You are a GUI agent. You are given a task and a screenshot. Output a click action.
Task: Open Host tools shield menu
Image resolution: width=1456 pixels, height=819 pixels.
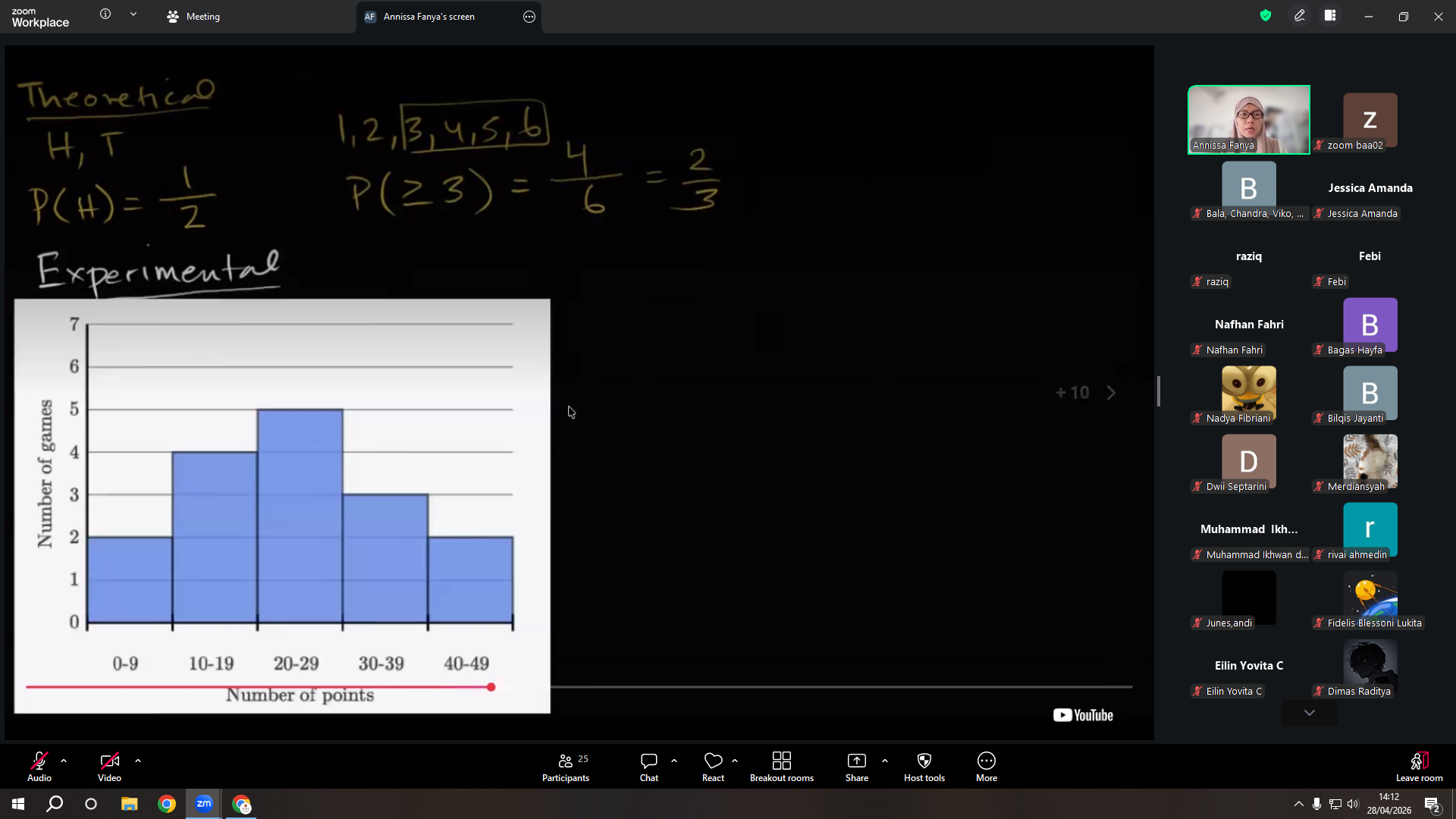click(924, 767)
